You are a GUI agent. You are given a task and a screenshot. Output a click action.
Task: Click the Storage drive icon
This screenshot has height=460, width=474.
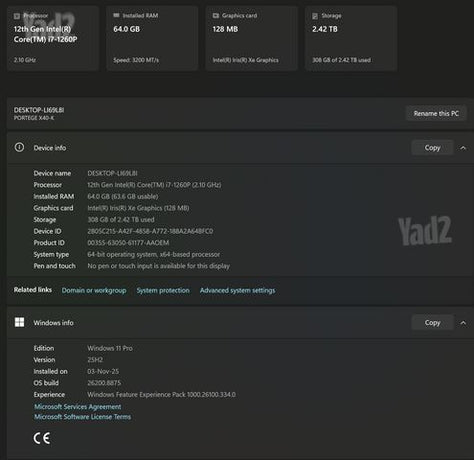click(315, 16)
